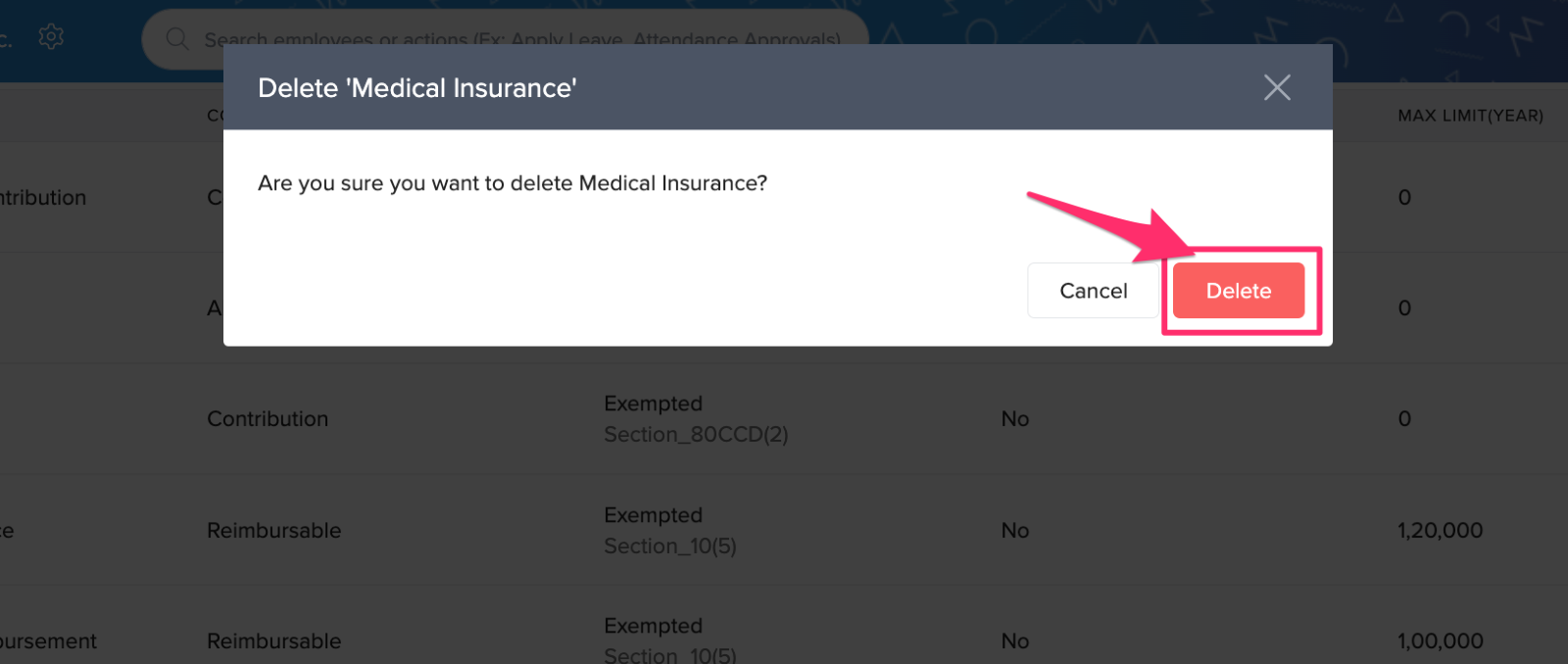Image resolution: width=1568 pixels, height=664 pixels.
Task: Click Exempted Section_10(5) in 1,20,000 row
Action: (x=669, y=530)
